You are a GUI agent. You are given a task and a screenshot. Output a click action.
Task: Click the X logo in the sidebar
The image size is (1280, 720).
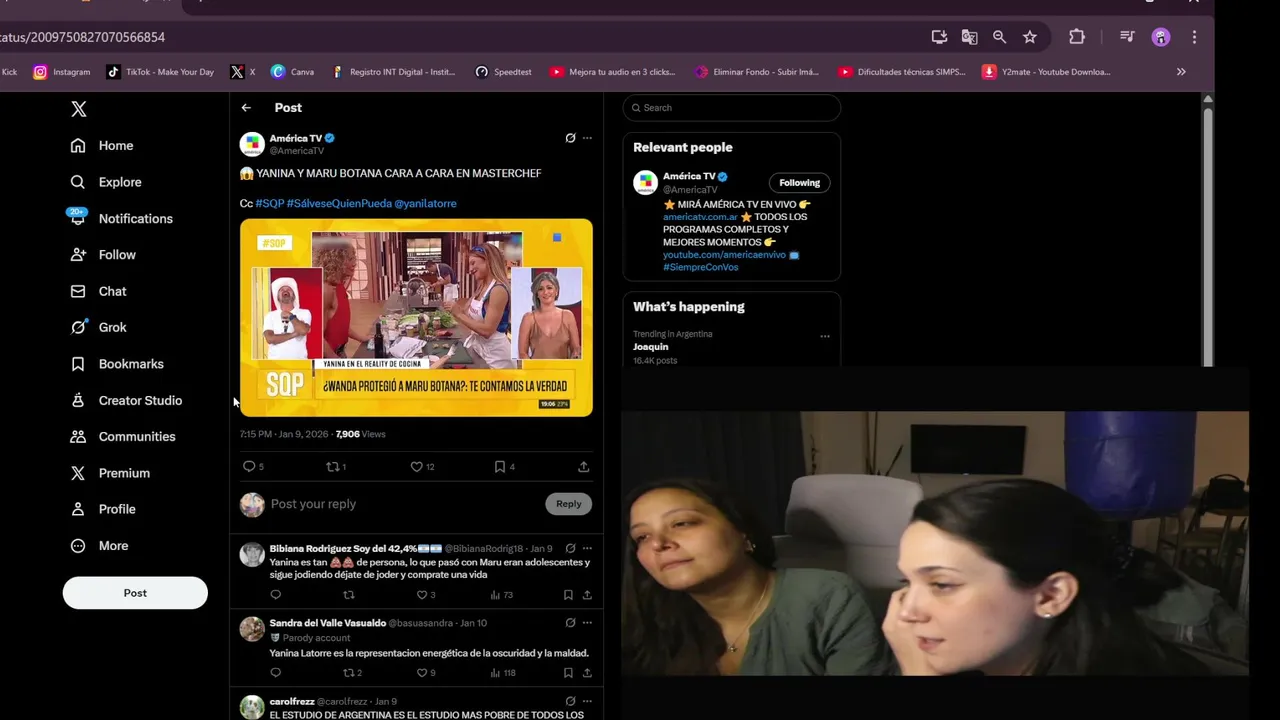(x=79, y=109)
